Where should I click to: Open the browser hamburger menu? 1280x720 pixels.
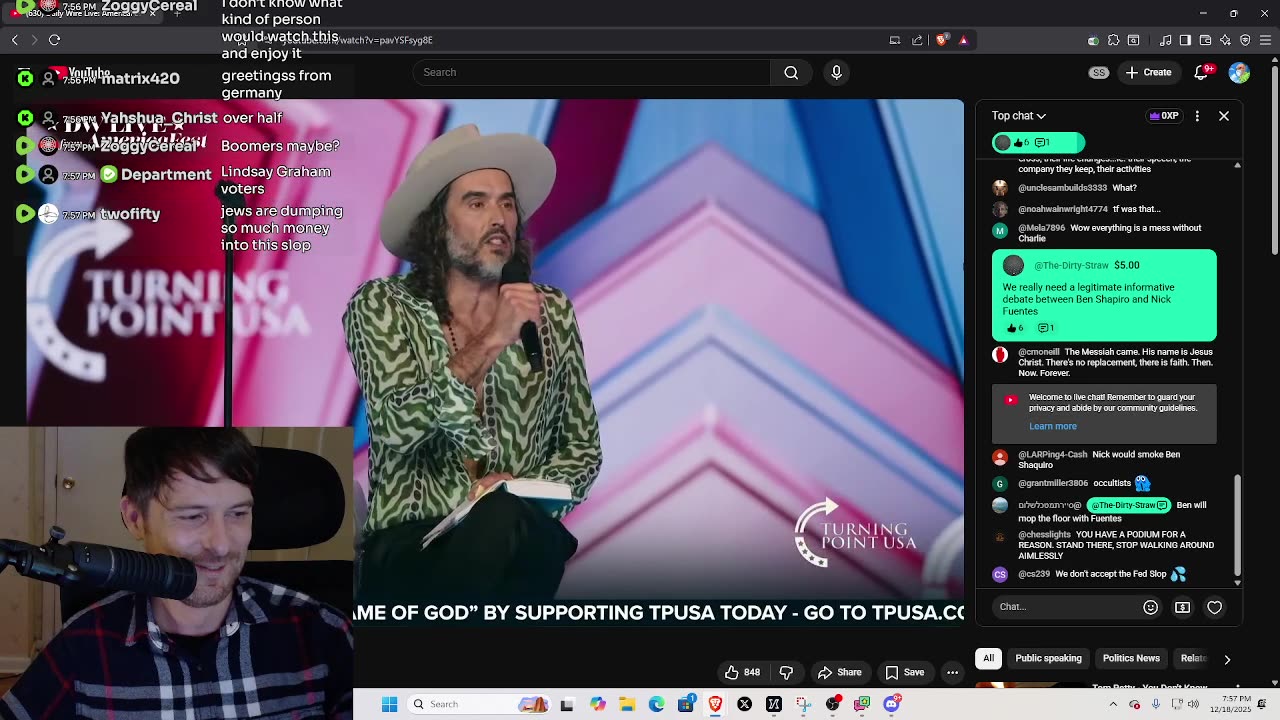[x=1265, y=40]
